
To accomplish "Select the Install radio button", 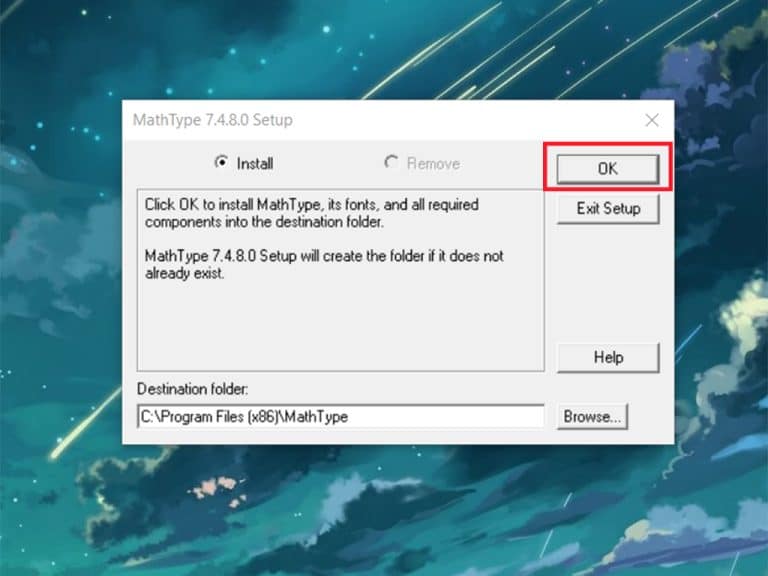I will pyautogui.click(x=221, y=162).
